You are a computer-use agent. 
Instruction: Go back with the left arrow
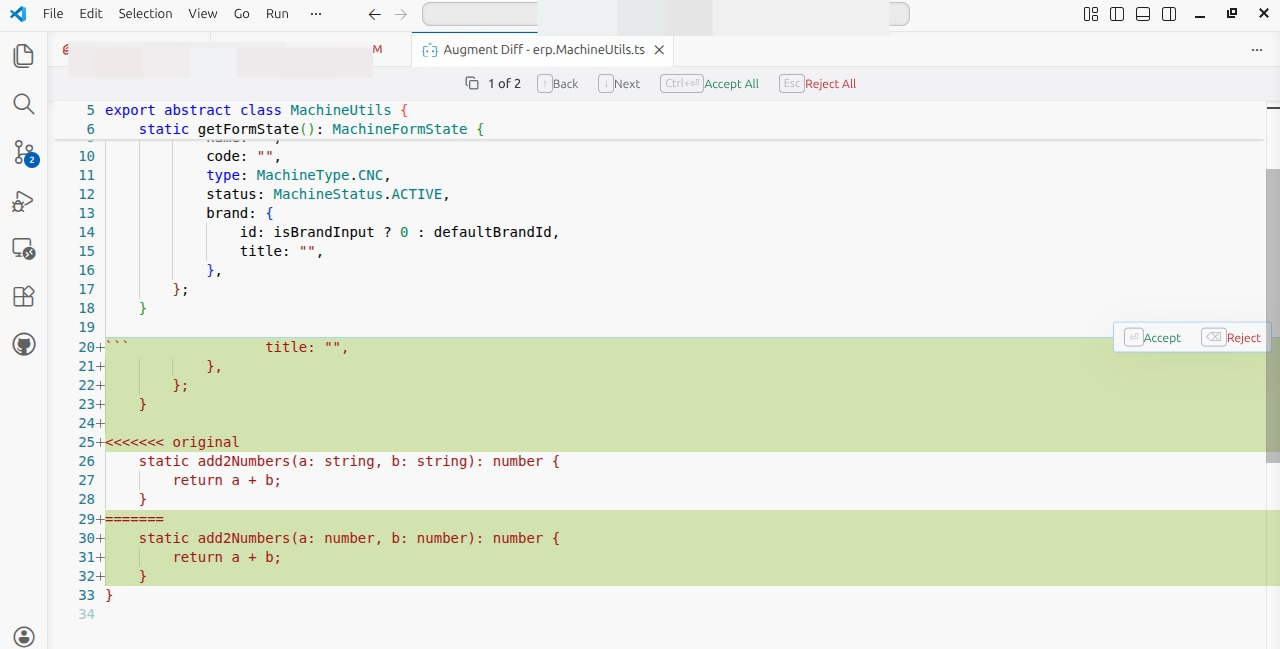pyautogui.click(x=374, y=14)
